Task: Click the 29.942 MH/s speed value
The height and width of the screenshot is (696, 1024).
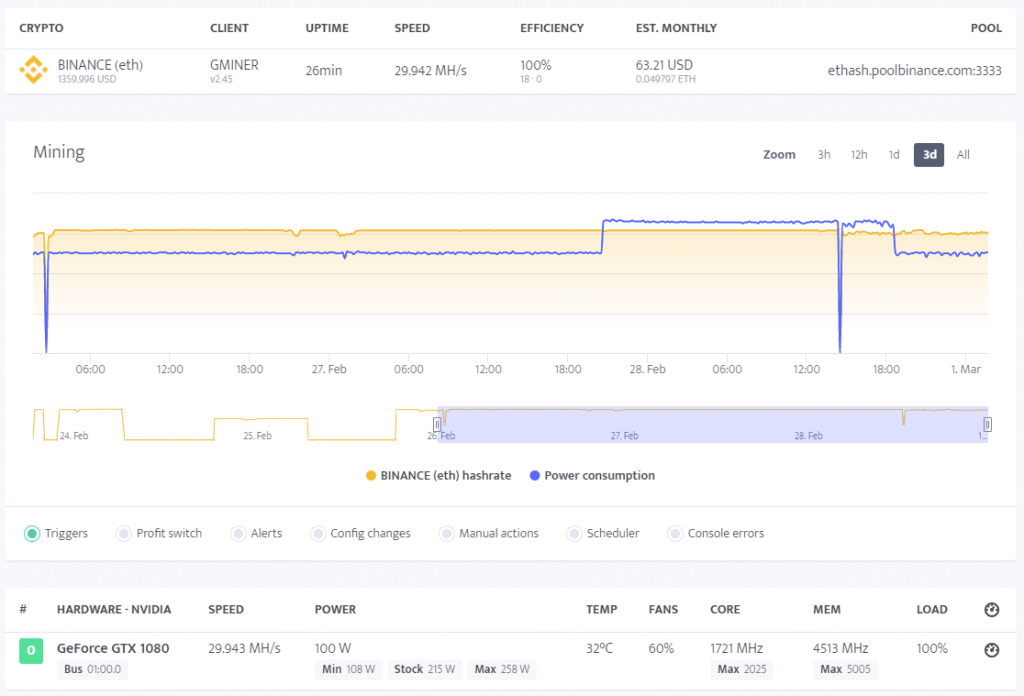Action: tap(430, 71)
